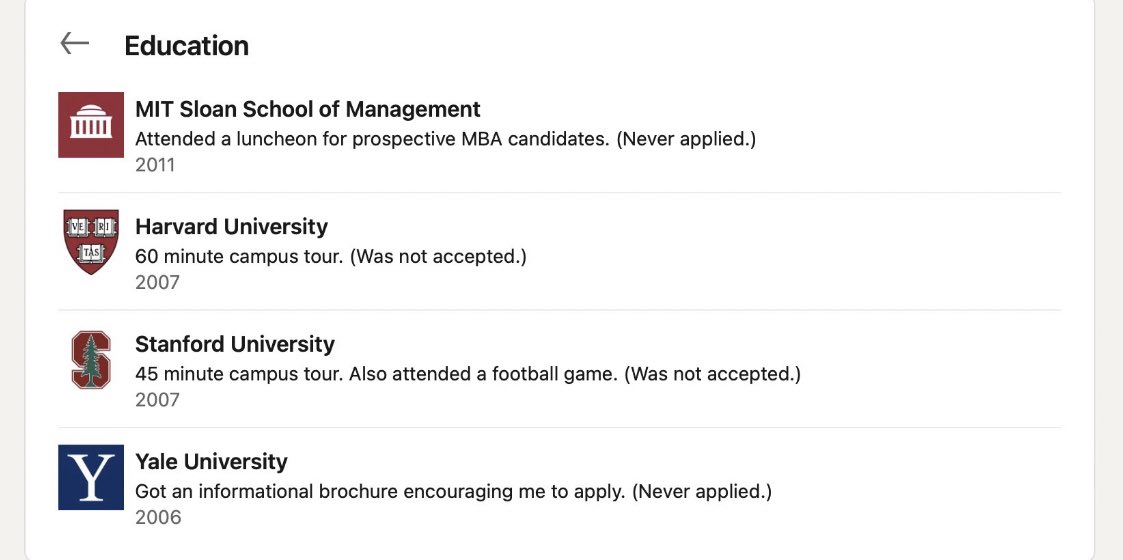Viewport: 1123px width, 560px height.
Task: Open the MIT Sloan dome logo
Action: [x=91, y=125]
